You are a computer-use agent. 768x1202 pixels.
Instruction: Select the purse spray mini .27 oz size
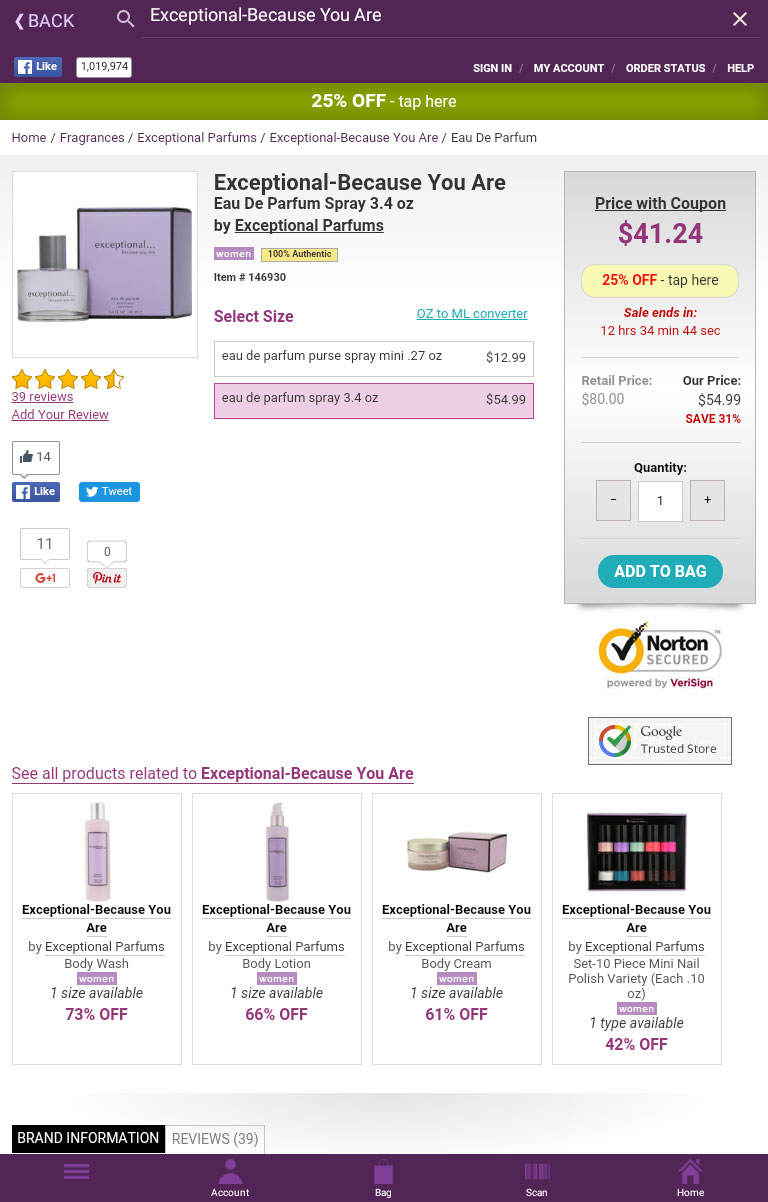point(373,358)
